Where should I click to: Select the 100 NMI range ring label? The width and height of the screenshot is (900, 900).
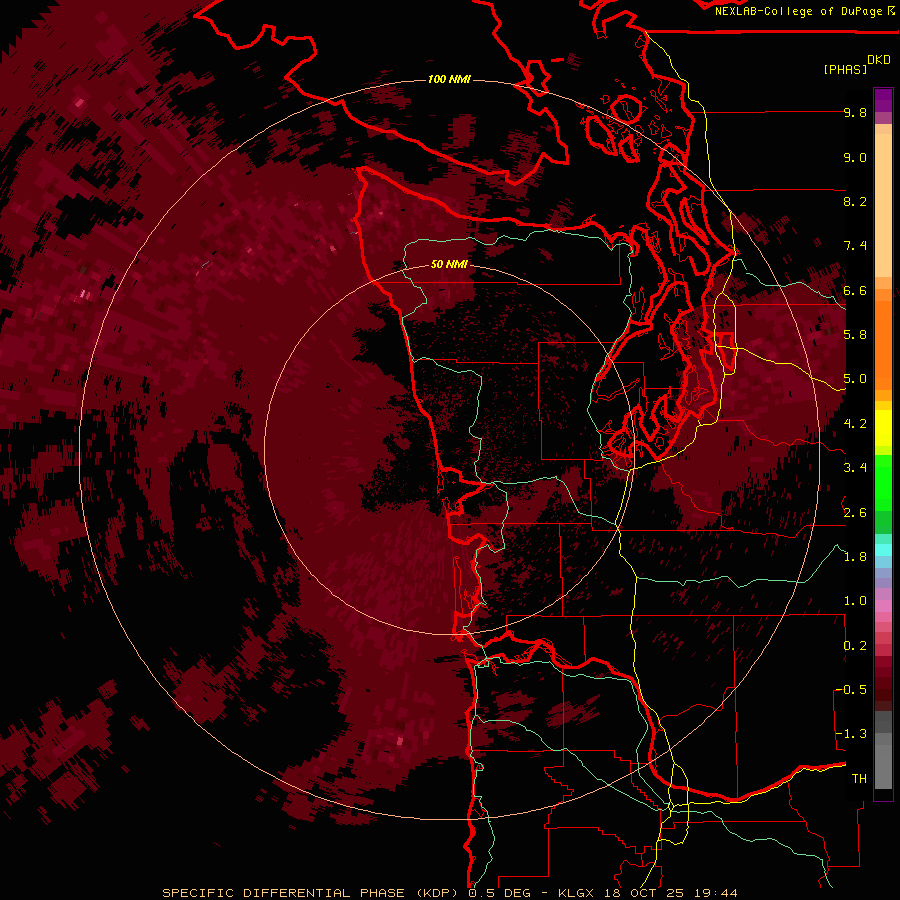click(x=449, y=79)
